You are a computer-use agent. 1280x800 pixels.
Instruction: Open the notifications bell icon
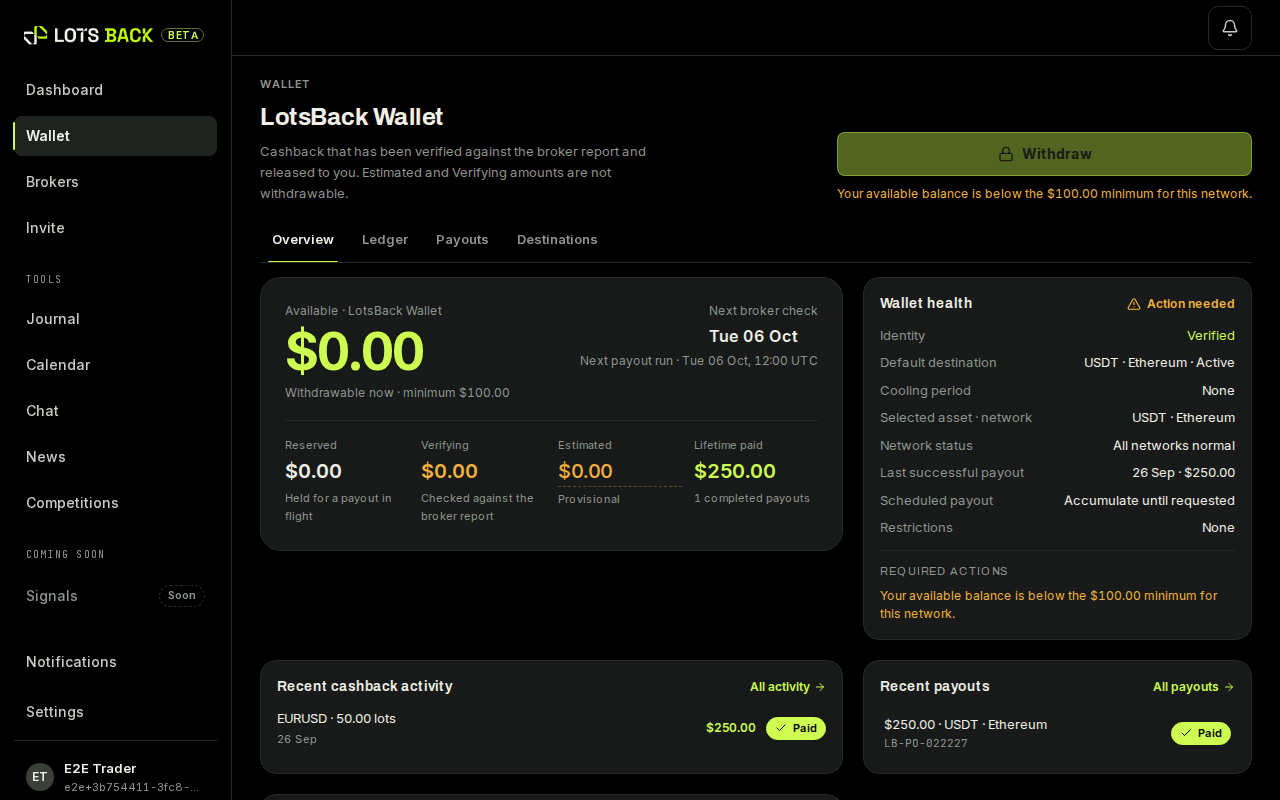[1230, 28]
